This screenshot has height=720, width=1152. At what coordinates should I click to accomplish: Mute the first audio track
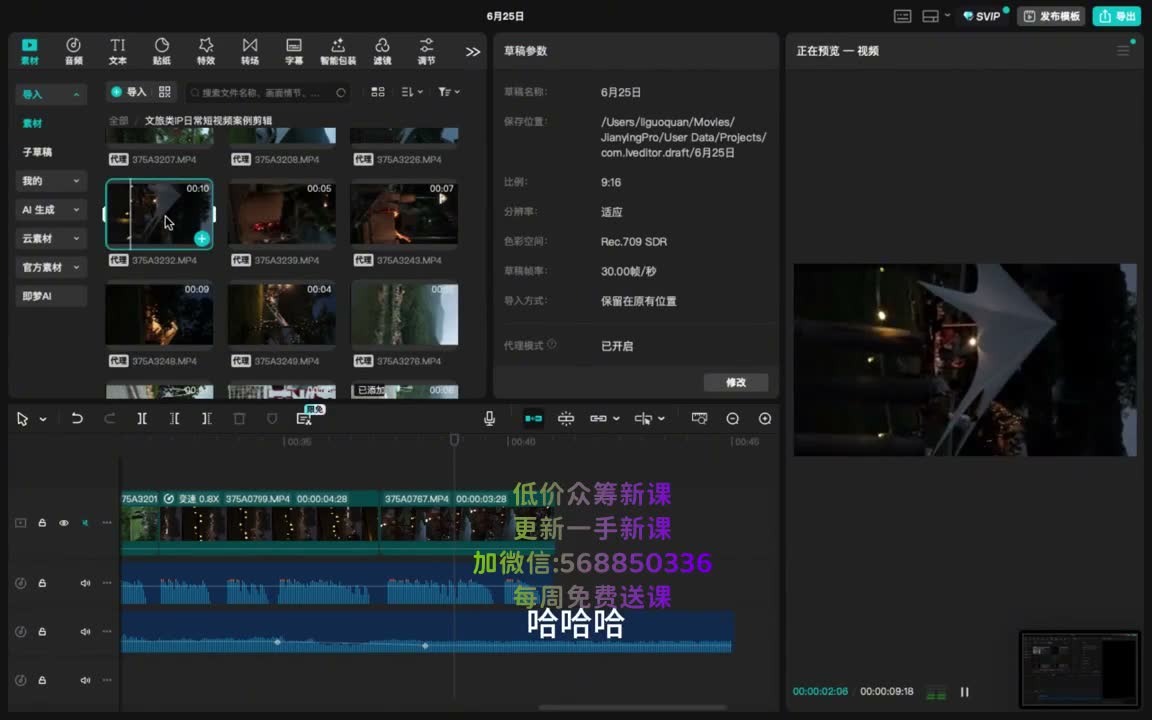point(85,583)
